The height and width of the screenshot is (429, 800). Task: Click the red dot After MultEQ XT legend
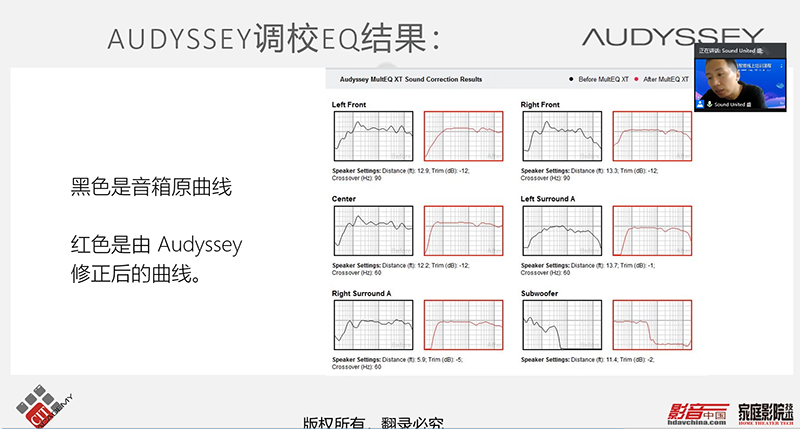click(636, 79)
